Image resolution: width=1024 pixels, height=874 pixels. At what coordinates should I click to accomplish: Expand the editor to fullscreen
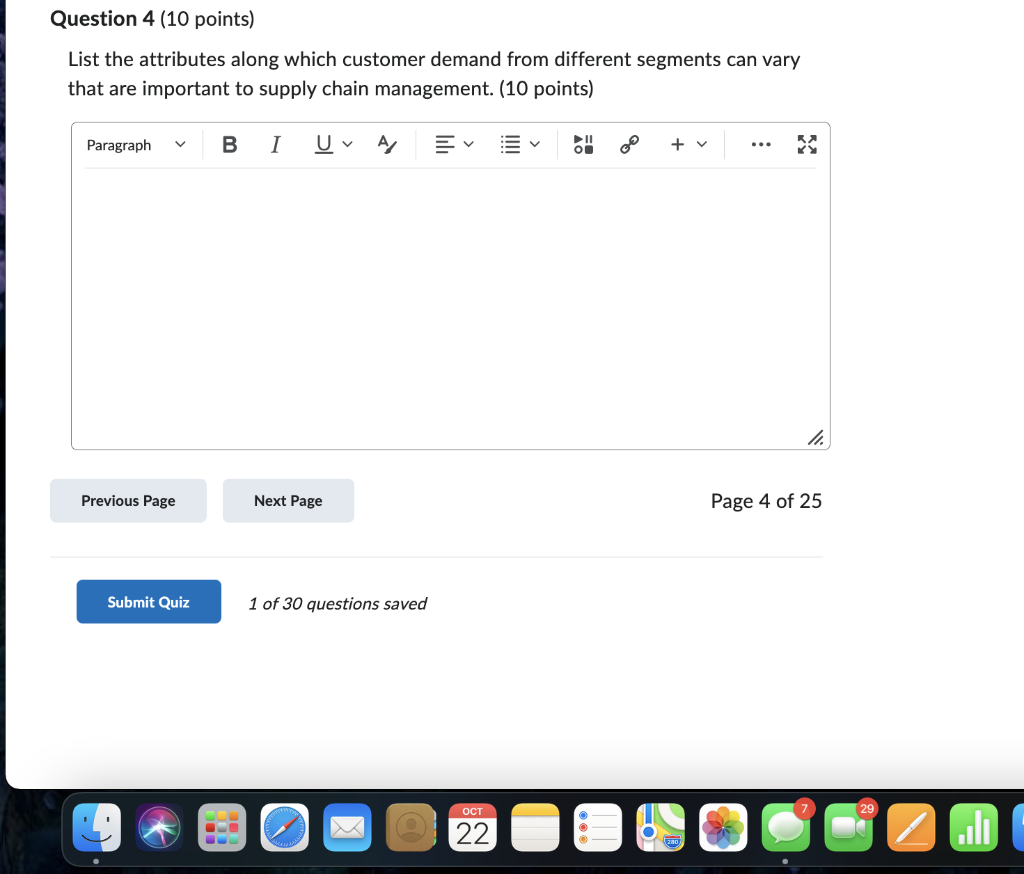(x=807, y=144)
